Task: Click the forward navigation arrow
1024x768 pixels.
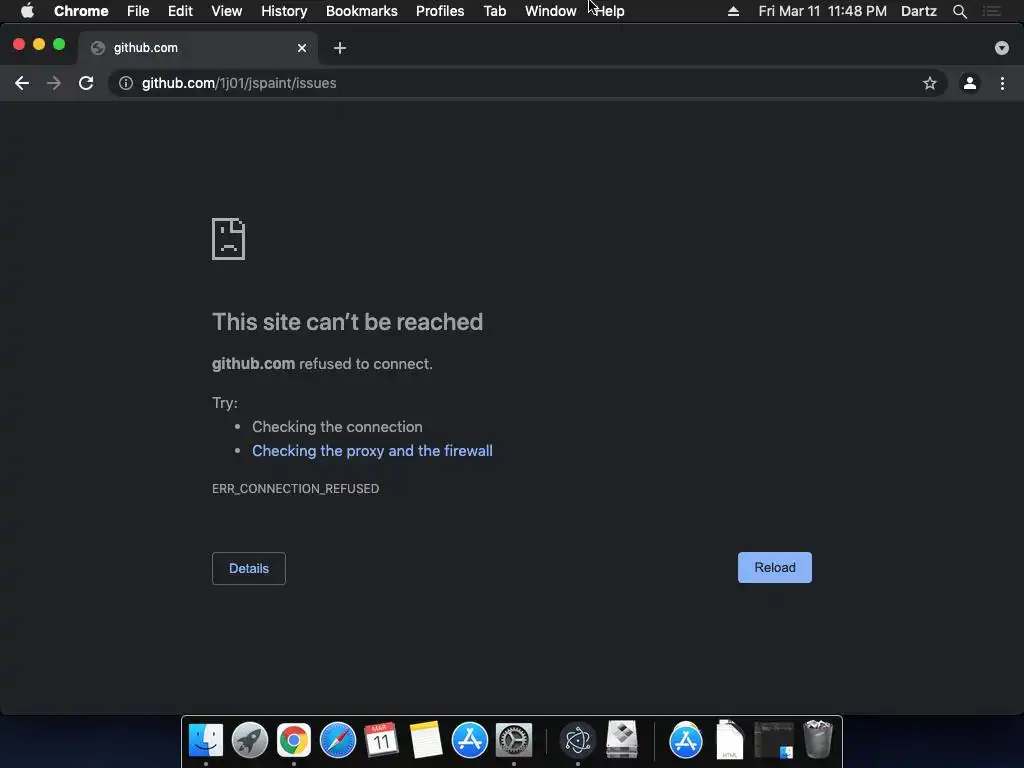Action: tap(54, 83)
